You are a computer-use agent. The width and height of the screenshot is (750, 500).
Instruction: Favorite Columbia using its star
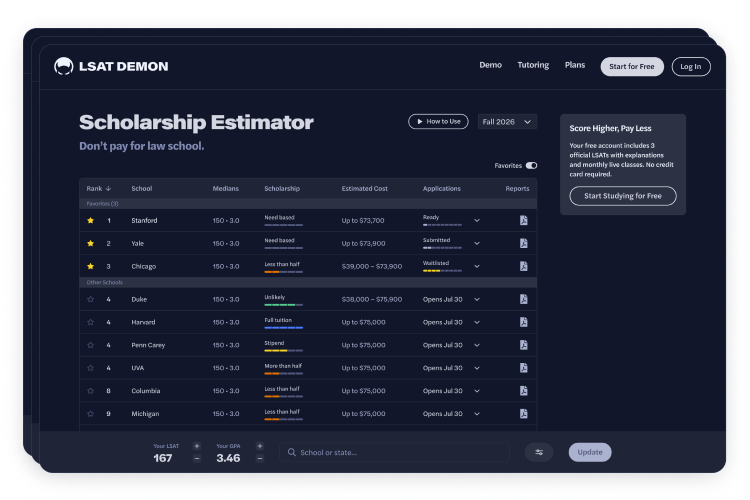pos(90,391)
